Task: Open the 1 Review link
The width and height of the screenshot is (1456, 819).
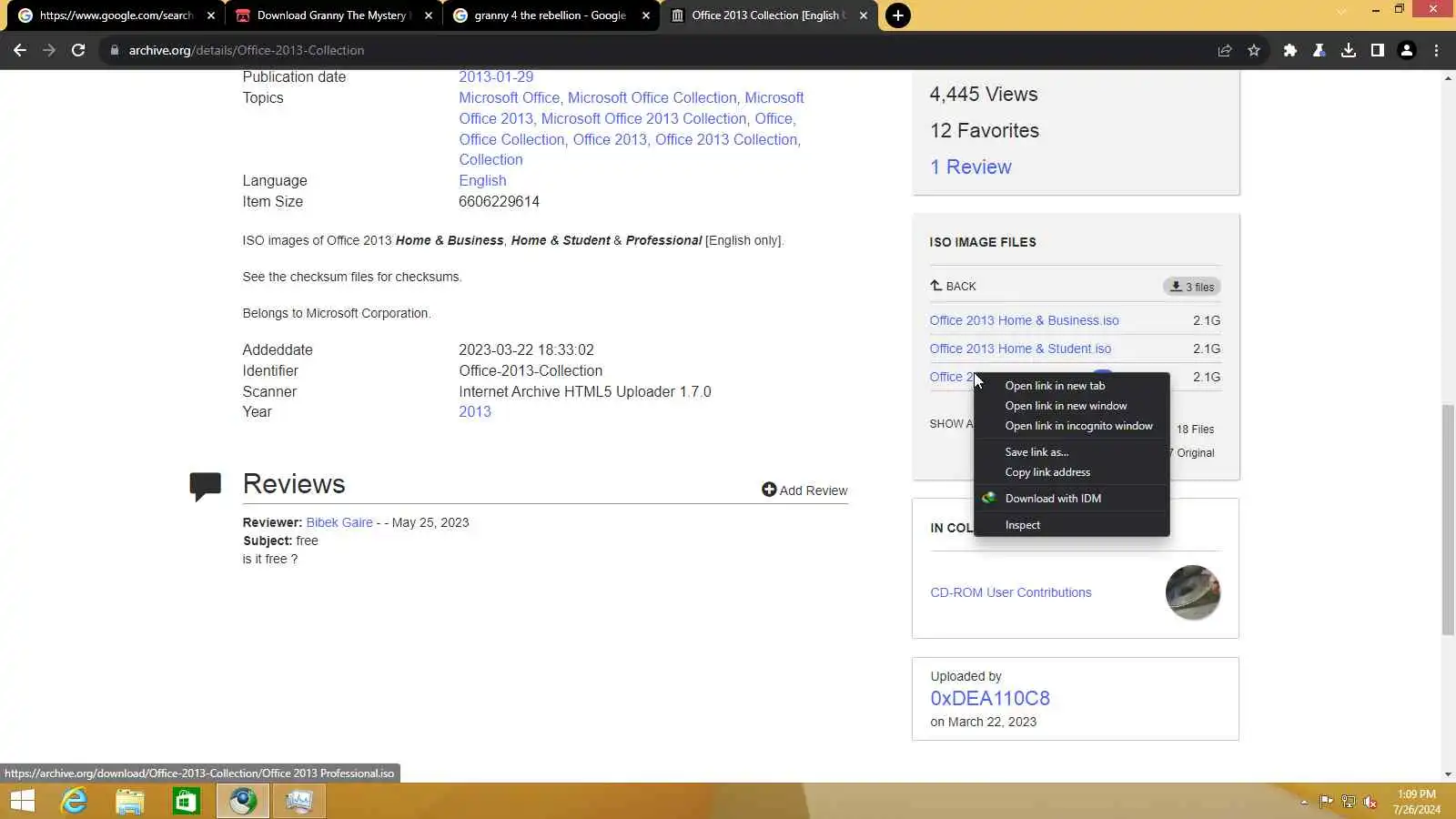Action: (970, 167)
